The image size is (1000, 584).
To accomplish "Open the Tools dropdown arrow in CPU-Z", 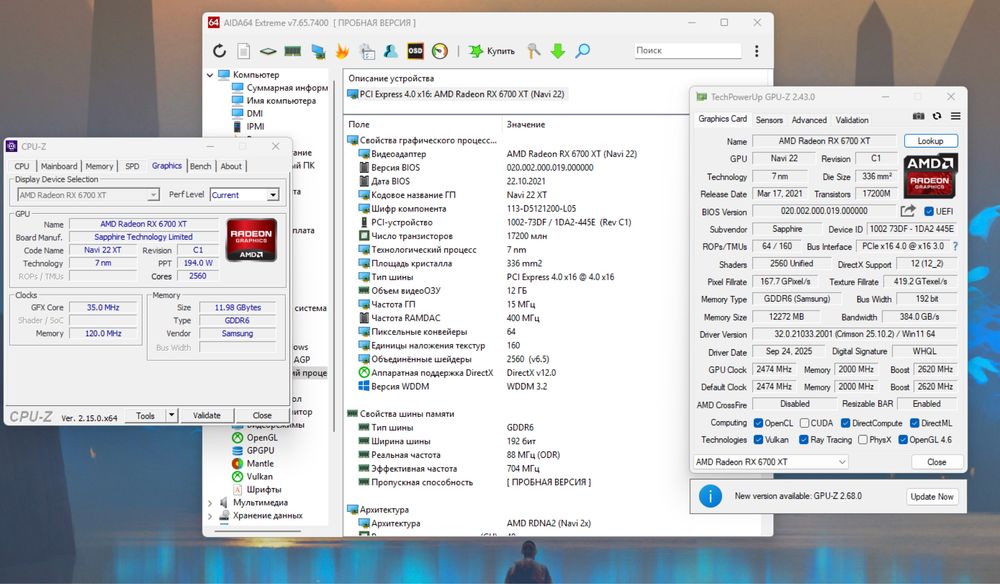I will click(171, 415).
